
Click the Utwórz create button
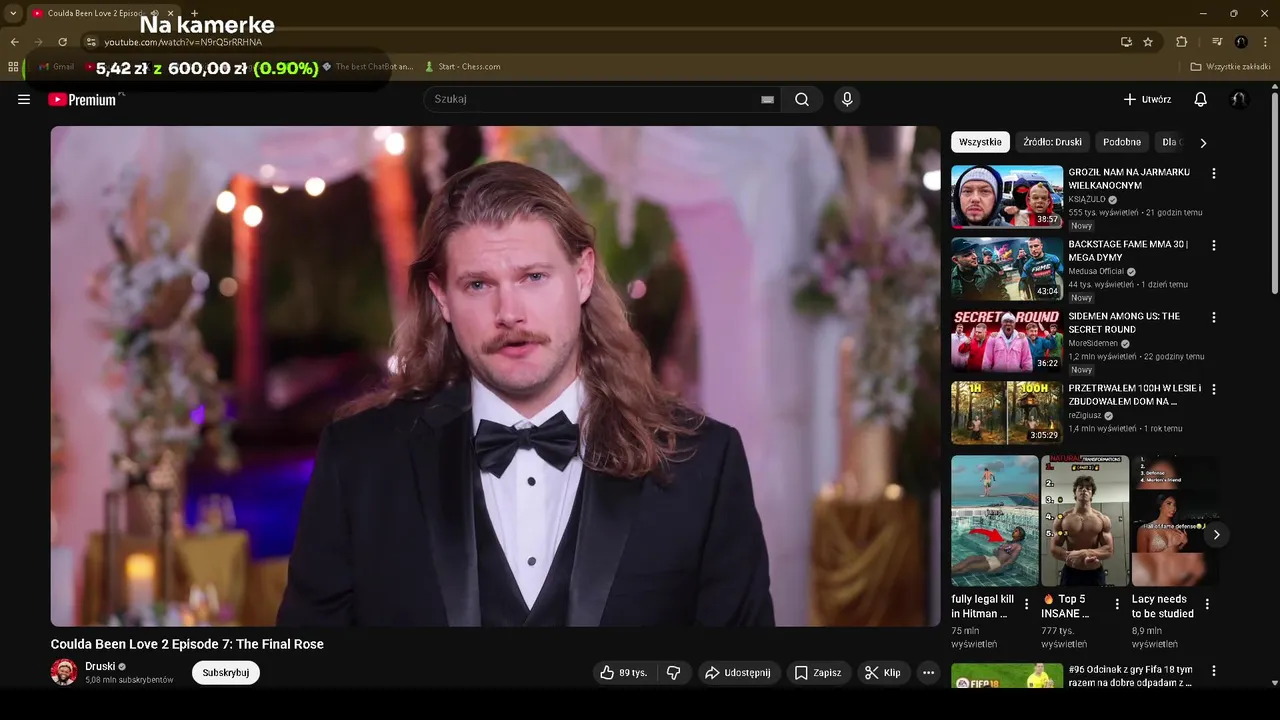click(1147, 99)
